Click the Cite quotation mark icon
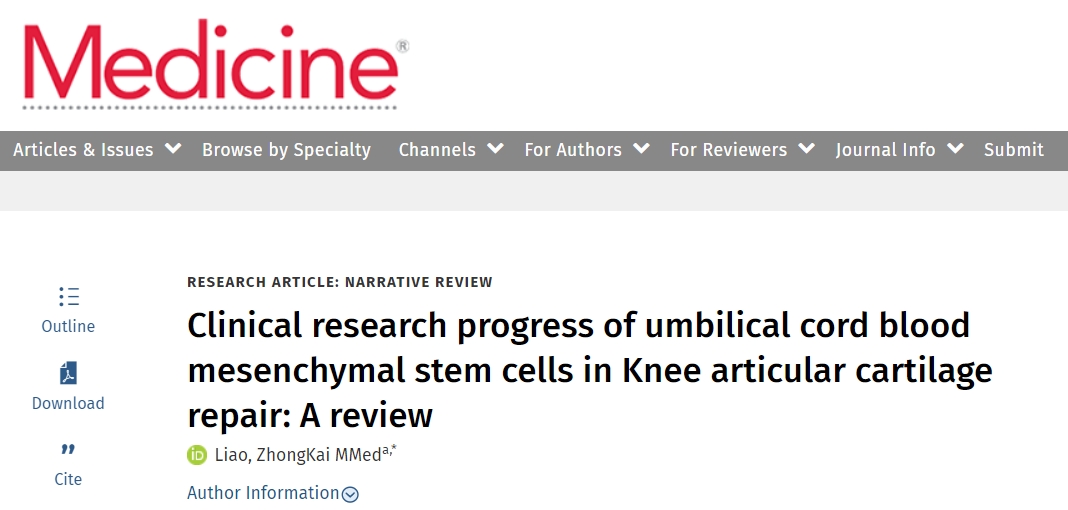The image size is (1068, 510). (x=68, y=450)
